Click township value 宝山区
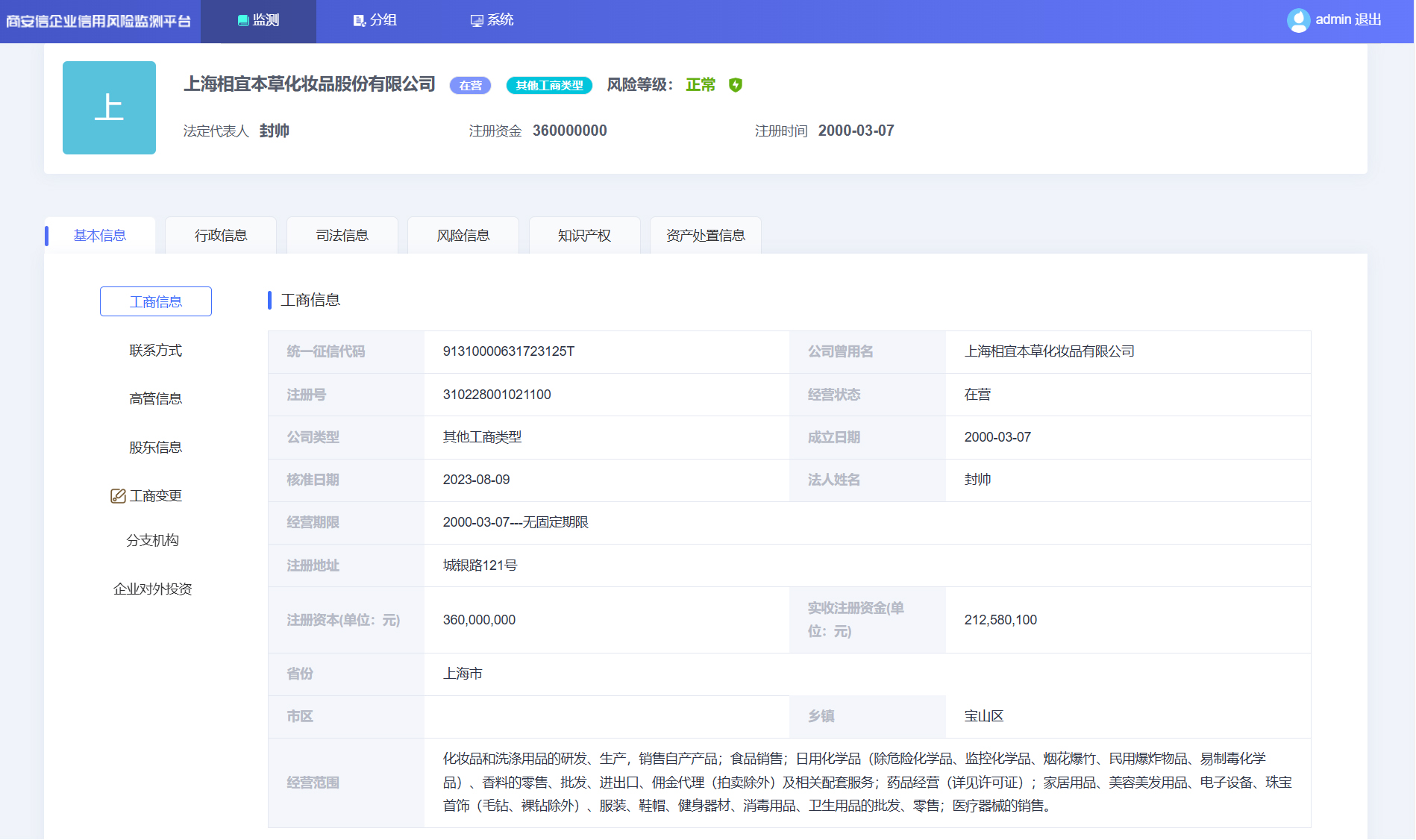Screen dimensions: 1416x840 (x=984, y=716)
